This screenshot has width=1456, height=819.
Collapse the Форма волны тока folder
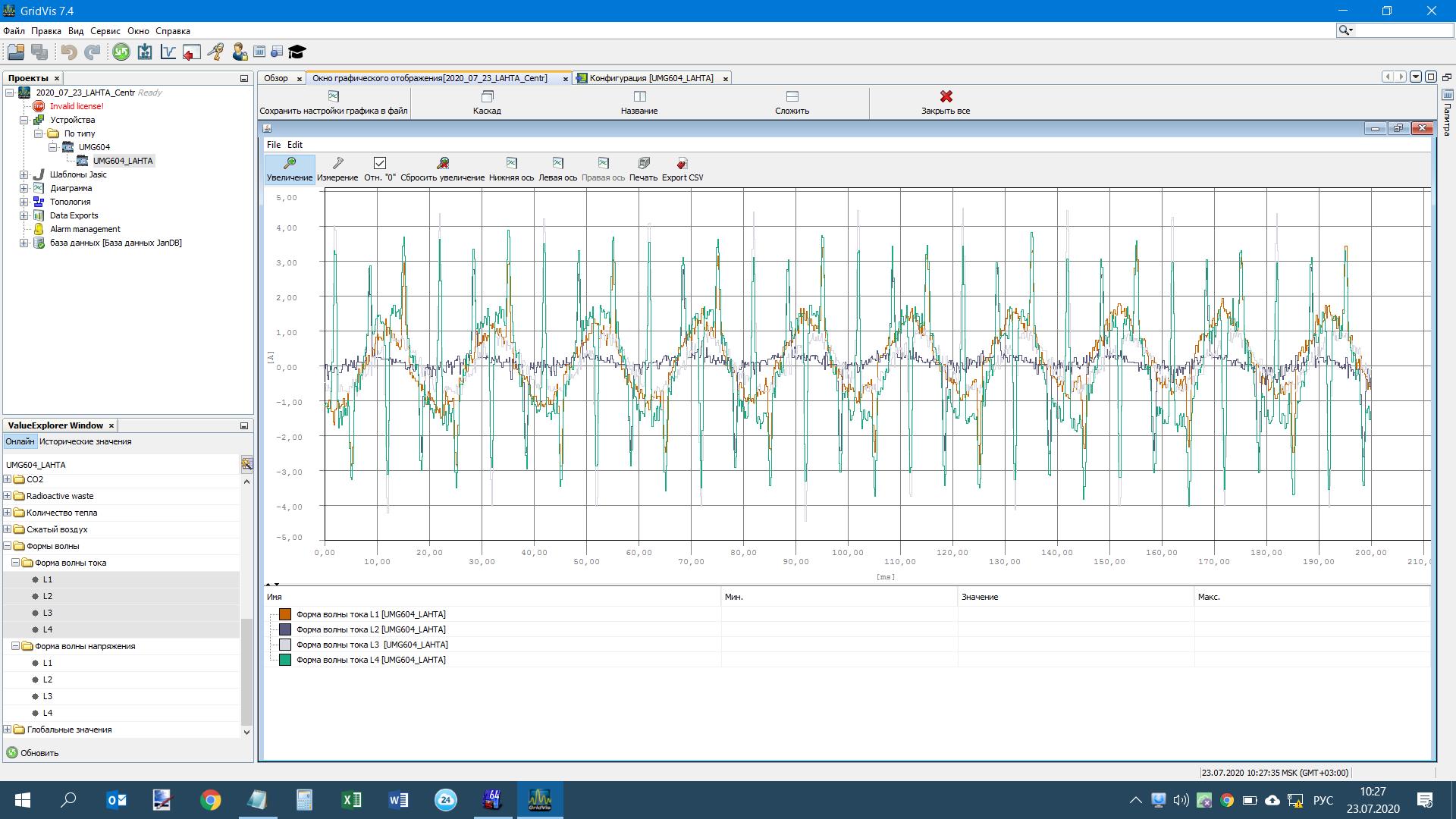click(x=15, y=563)
